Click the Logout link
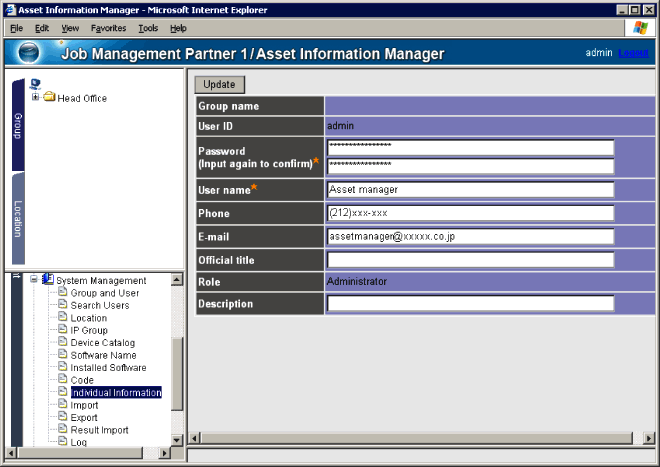 click(633, 53)
